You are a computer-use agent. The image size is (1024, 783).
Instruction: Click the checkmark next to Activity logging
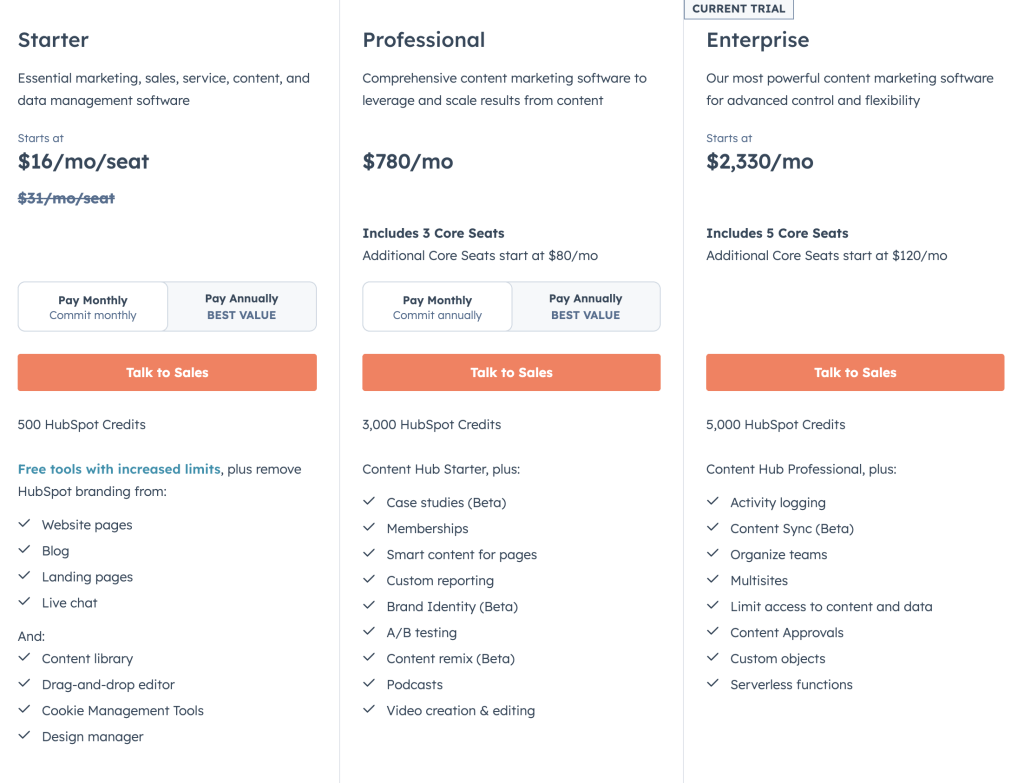point(713,502)
